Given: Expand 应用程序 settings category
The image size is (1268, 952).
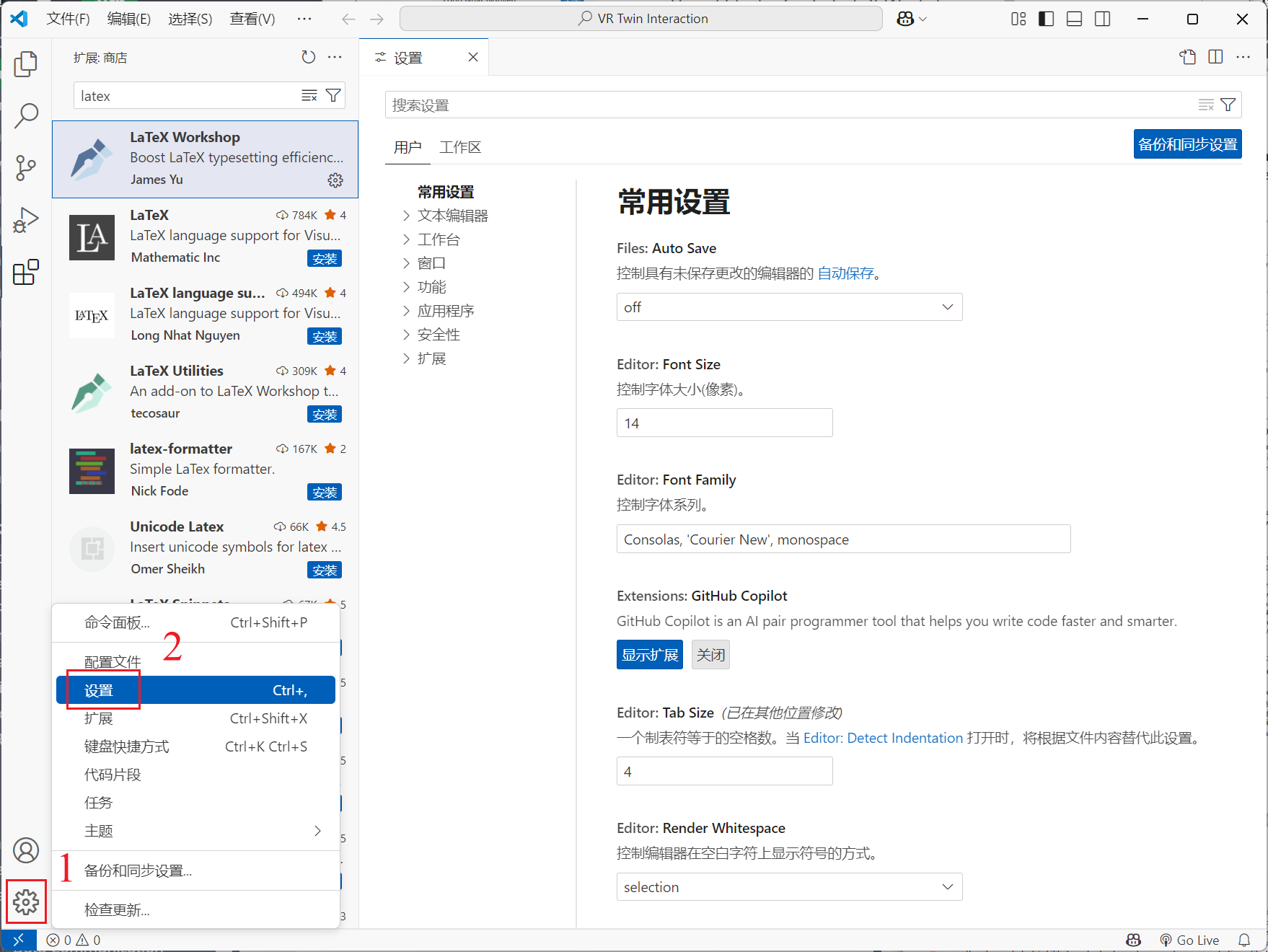Looking at the screenshot, I should point(439,311).
